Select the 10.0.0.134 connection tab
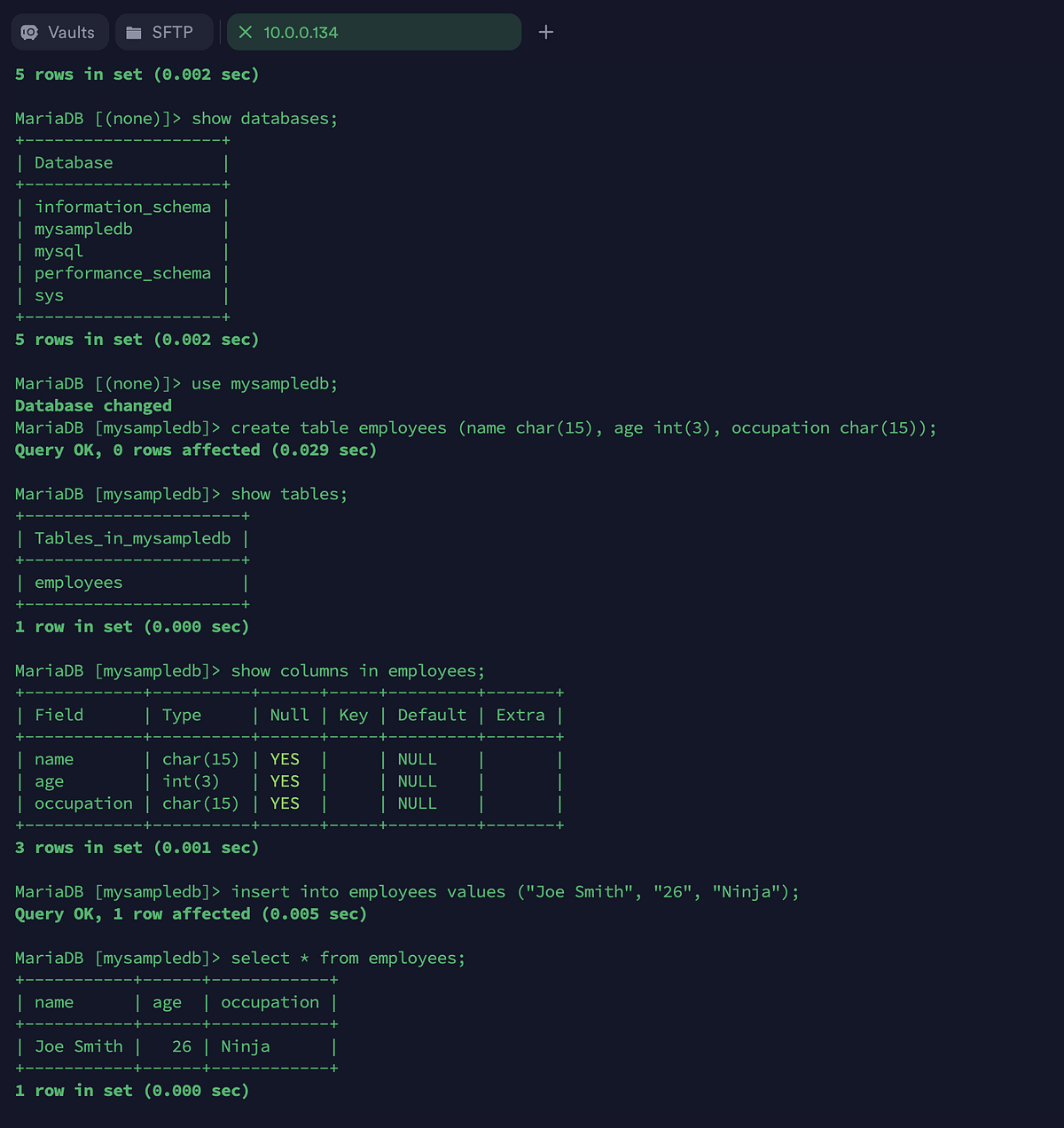The image size is (1064, 1128). (x=372, y=31)
